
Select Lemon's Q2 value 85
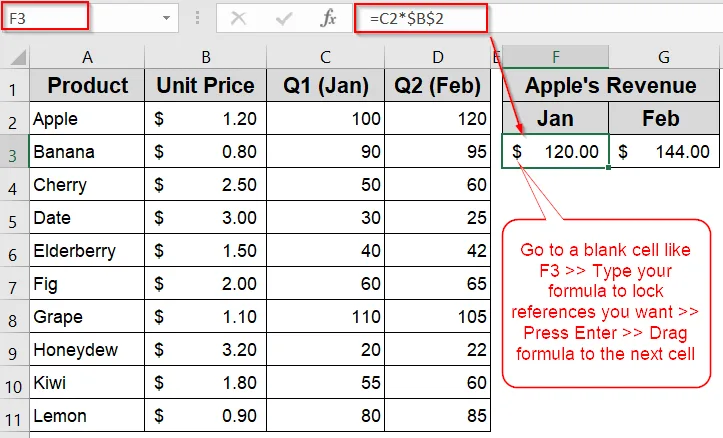point(438,415)
